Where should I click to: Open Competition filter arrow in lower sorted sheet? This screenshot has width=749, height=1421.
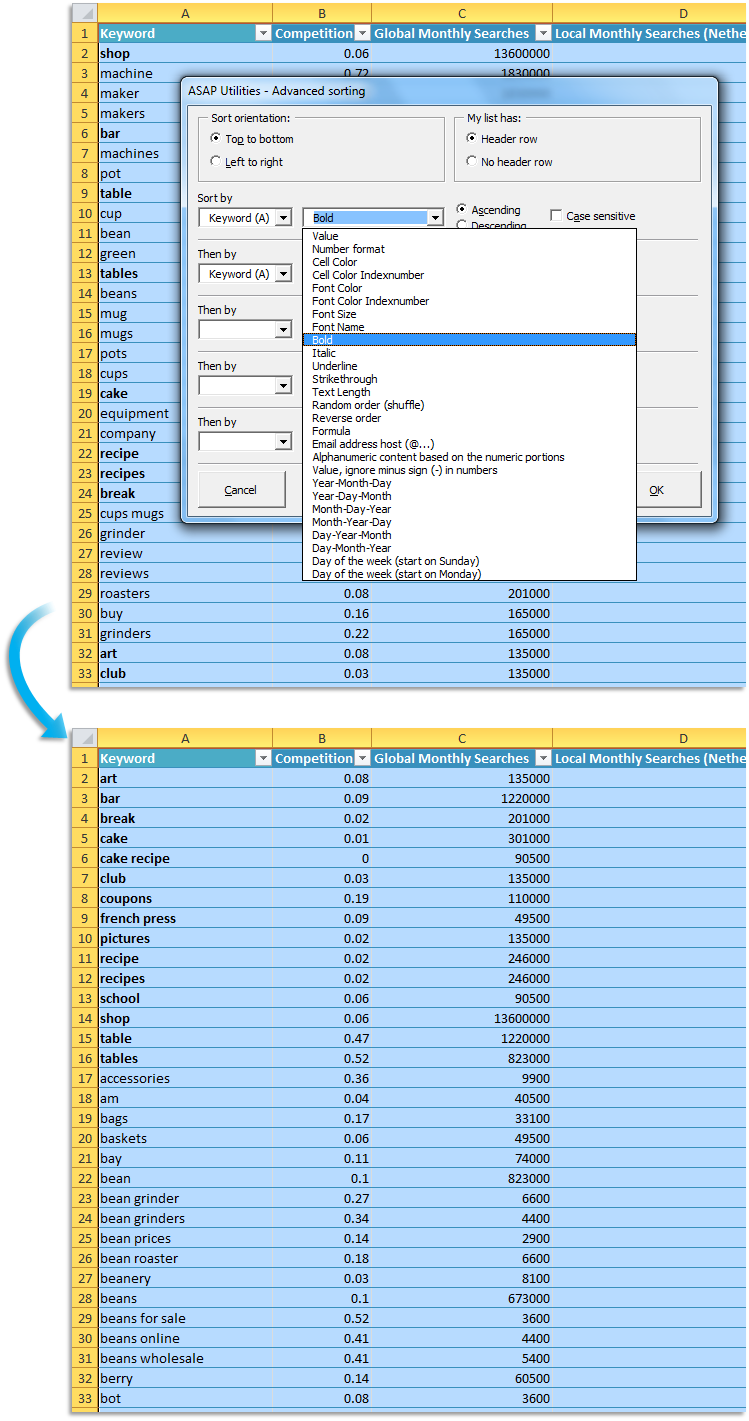click(x=362, y=758)
